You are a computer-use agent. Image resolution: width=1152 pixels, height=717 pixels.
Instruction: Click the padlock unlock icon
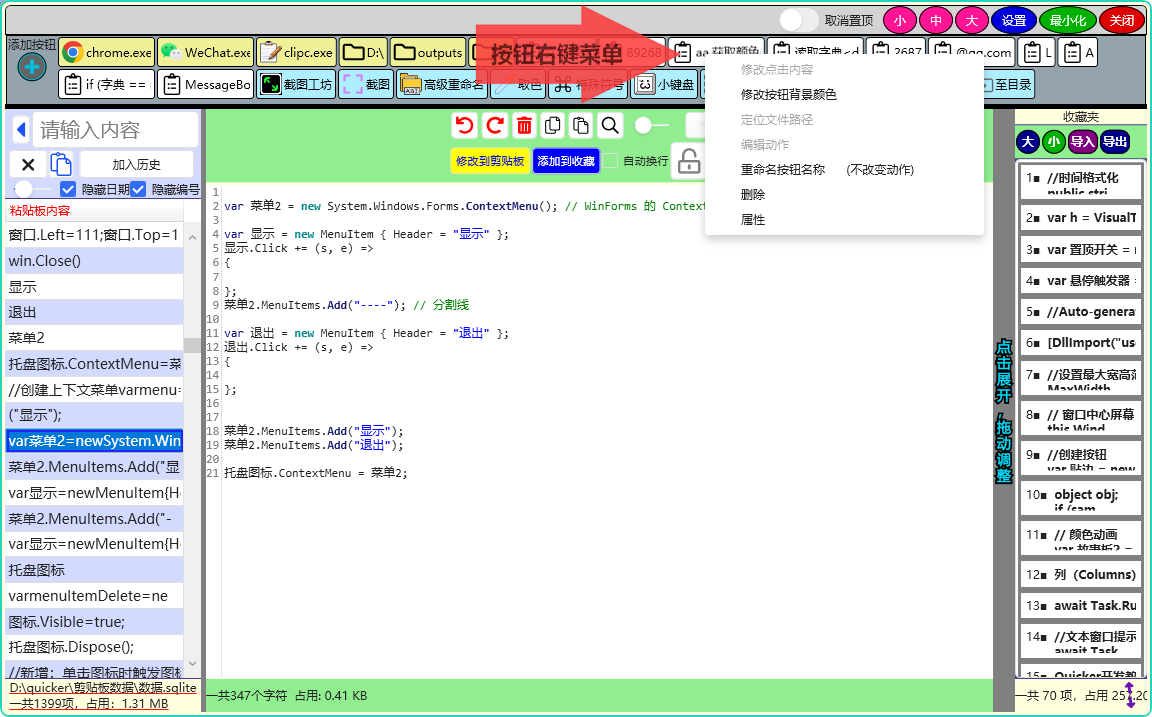(688, 161)
